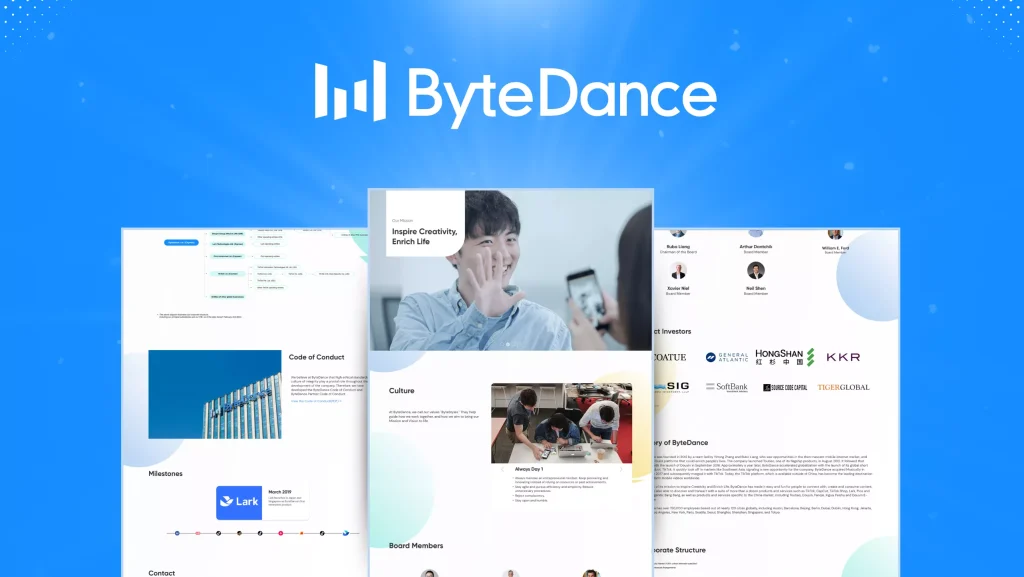Screen dimensions: 1024x577
Task: Click the ByteDance building photo
Action: (x=215, y=394)
